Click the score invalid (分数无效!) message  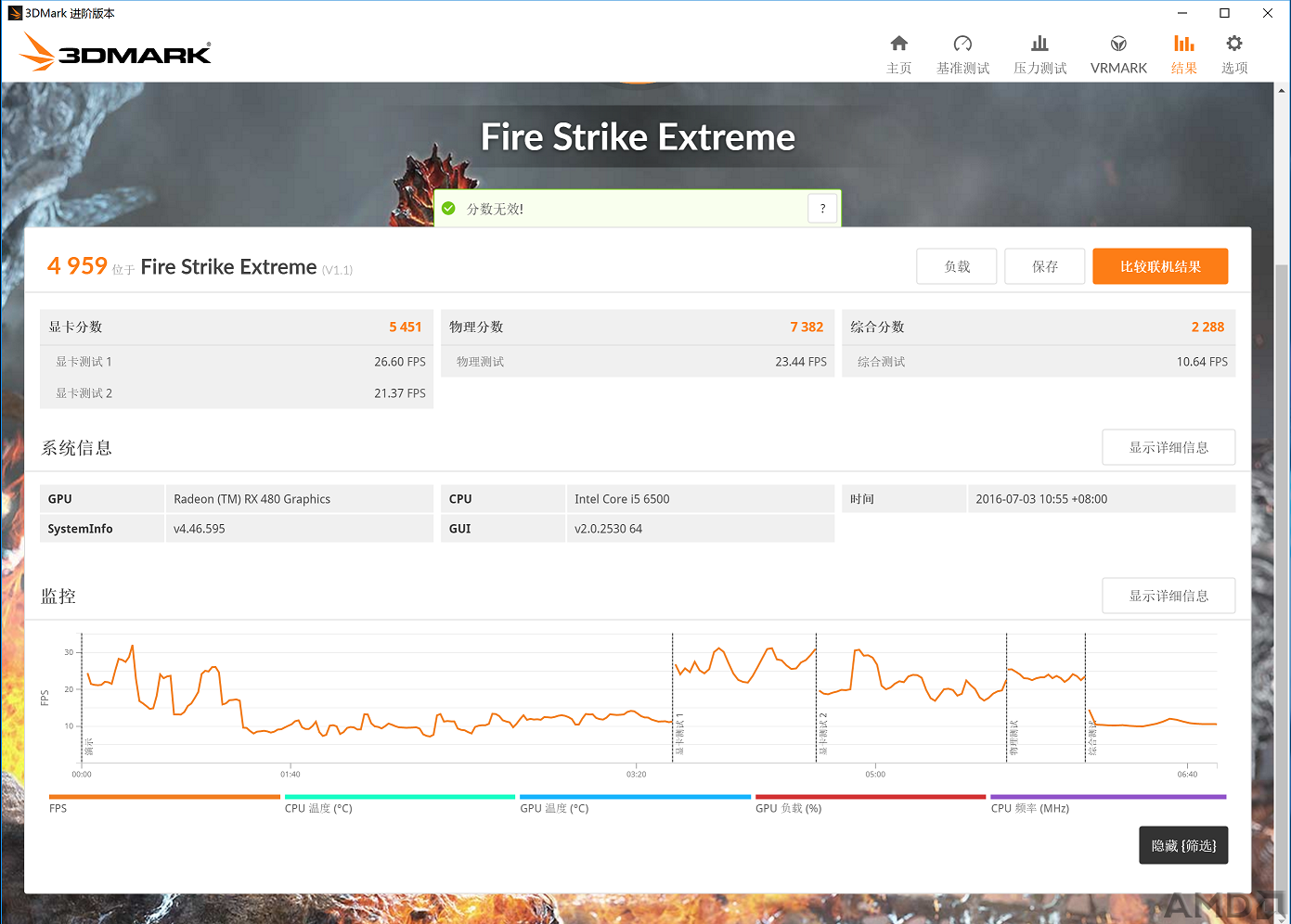click(x=495, y=209)
